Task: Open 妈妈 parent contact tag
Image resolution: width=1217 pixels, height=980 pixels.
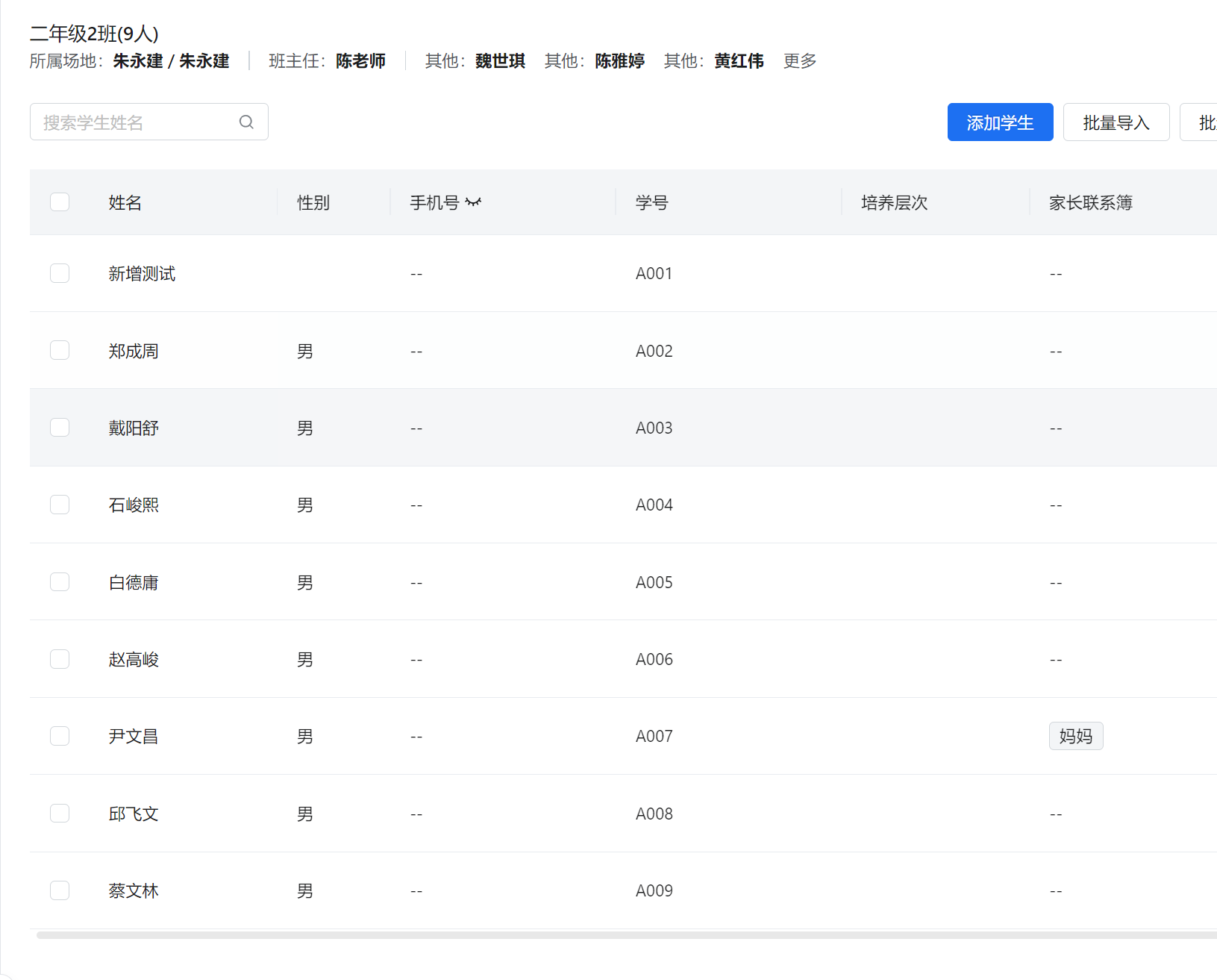Action: click(1076, 736)
